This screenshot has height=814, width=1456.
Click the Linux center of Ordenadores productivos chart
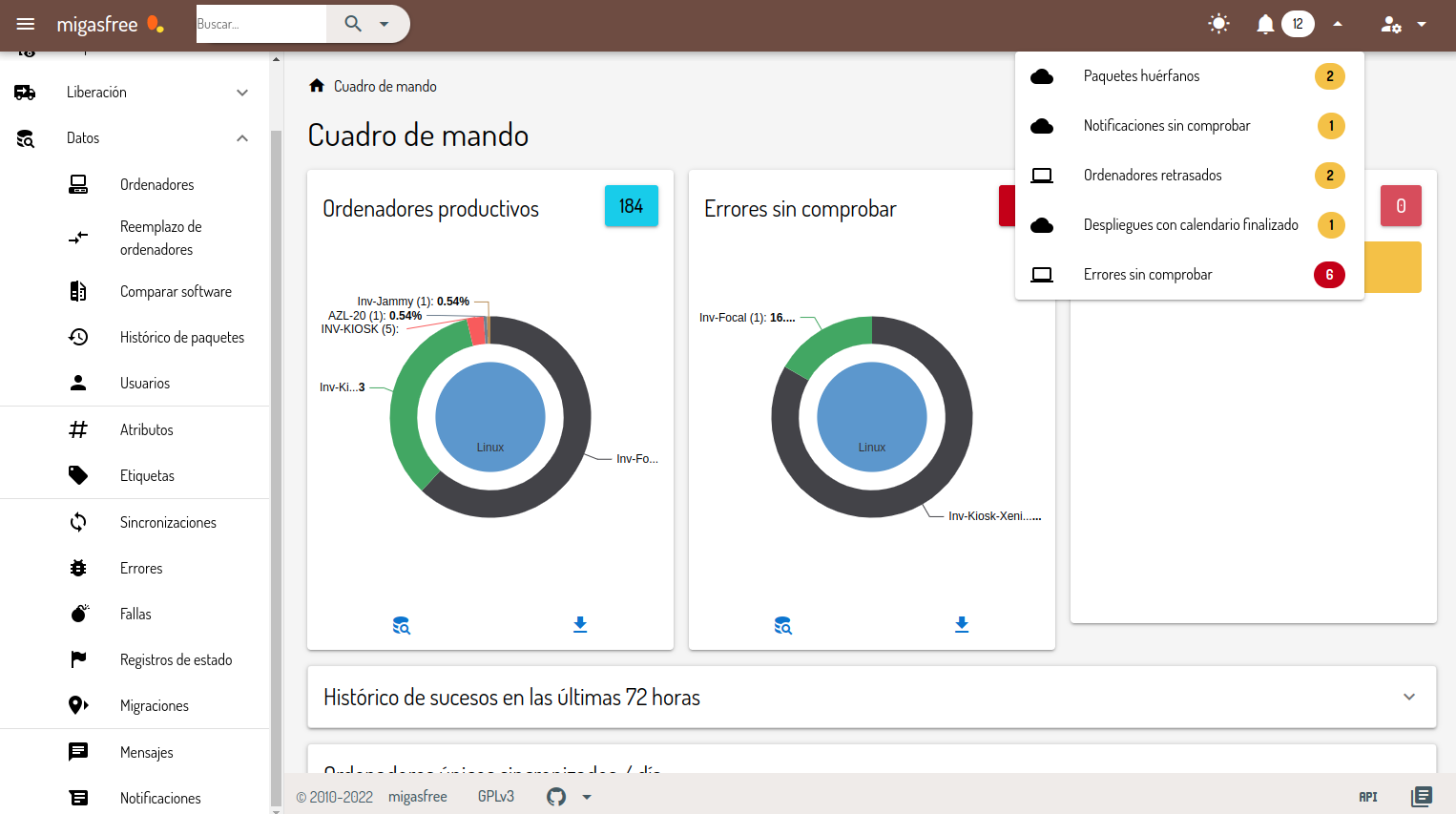490,417
